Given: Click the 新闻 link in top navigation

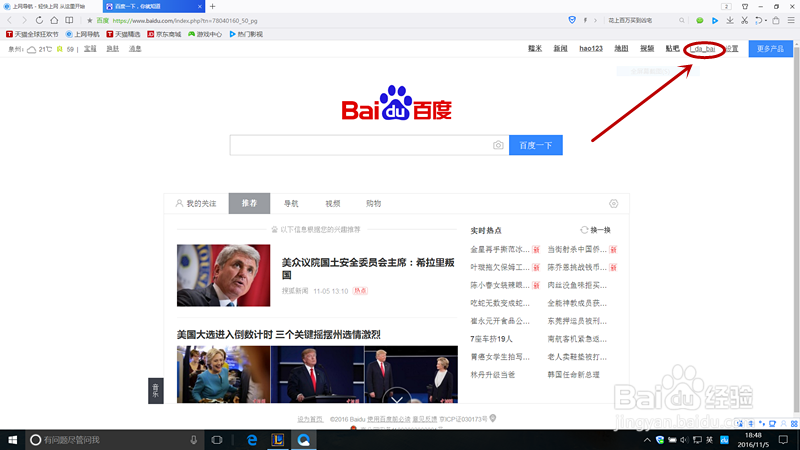Looking at the screenshot, I should [560, 48].
